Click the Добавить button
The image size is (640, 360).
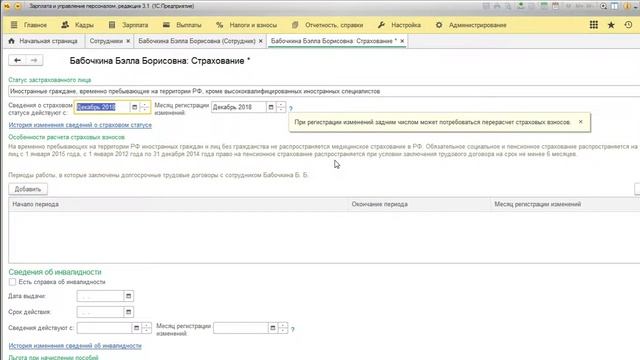28,189
